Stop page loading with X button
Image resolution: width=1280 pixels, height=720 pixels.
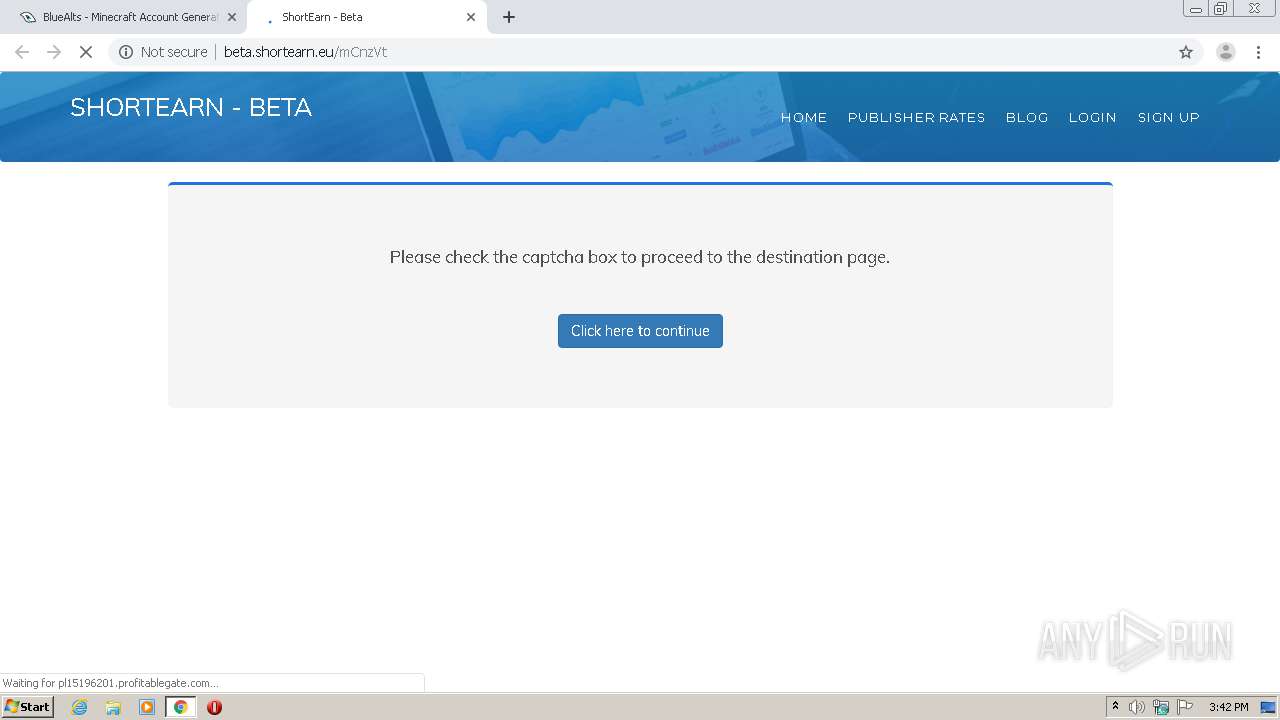(x=86, y=52)
